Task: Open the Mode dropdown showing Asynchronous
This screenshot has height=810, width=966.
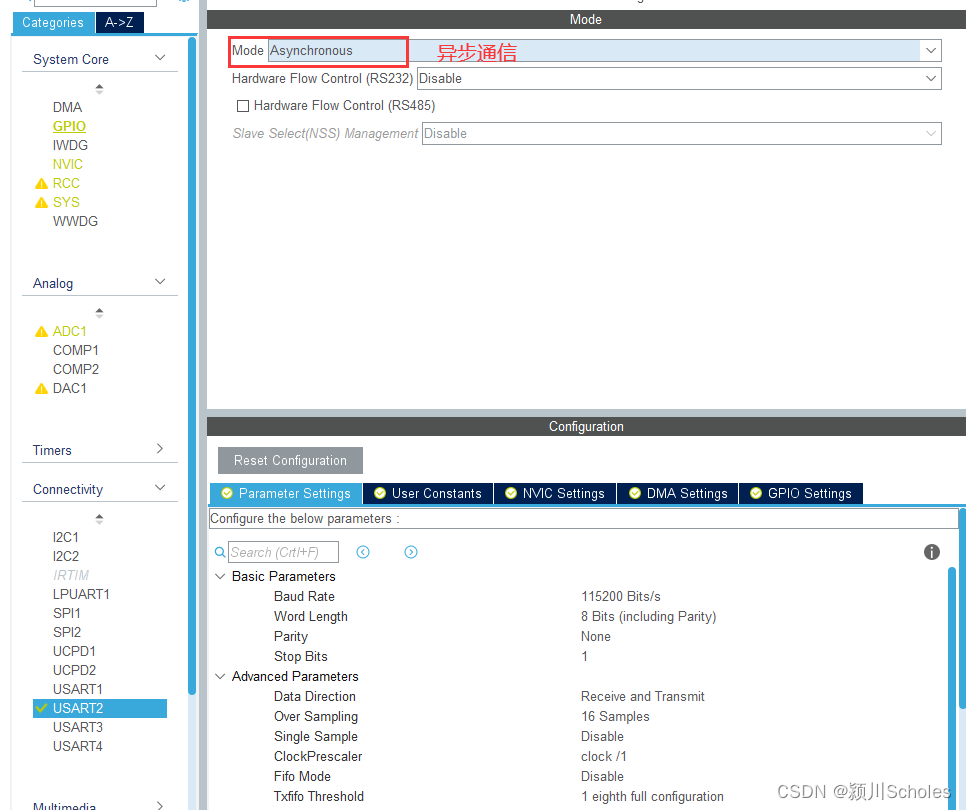Action: pyautogui.click(x=931, y=50)
